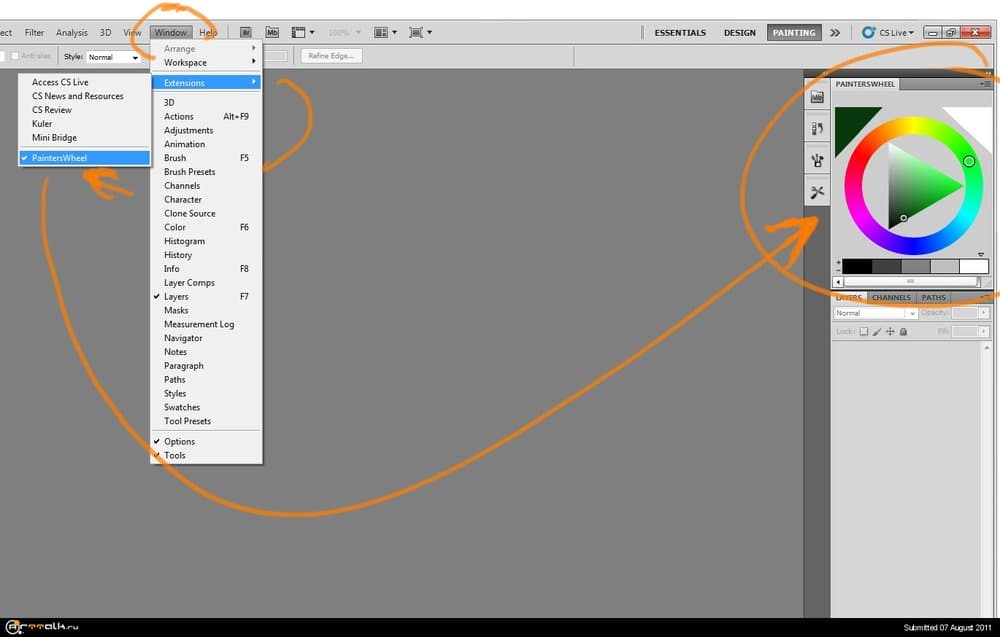
Task: Click the minus icon beside the gray swatches
Action: [x=838, y=270]
